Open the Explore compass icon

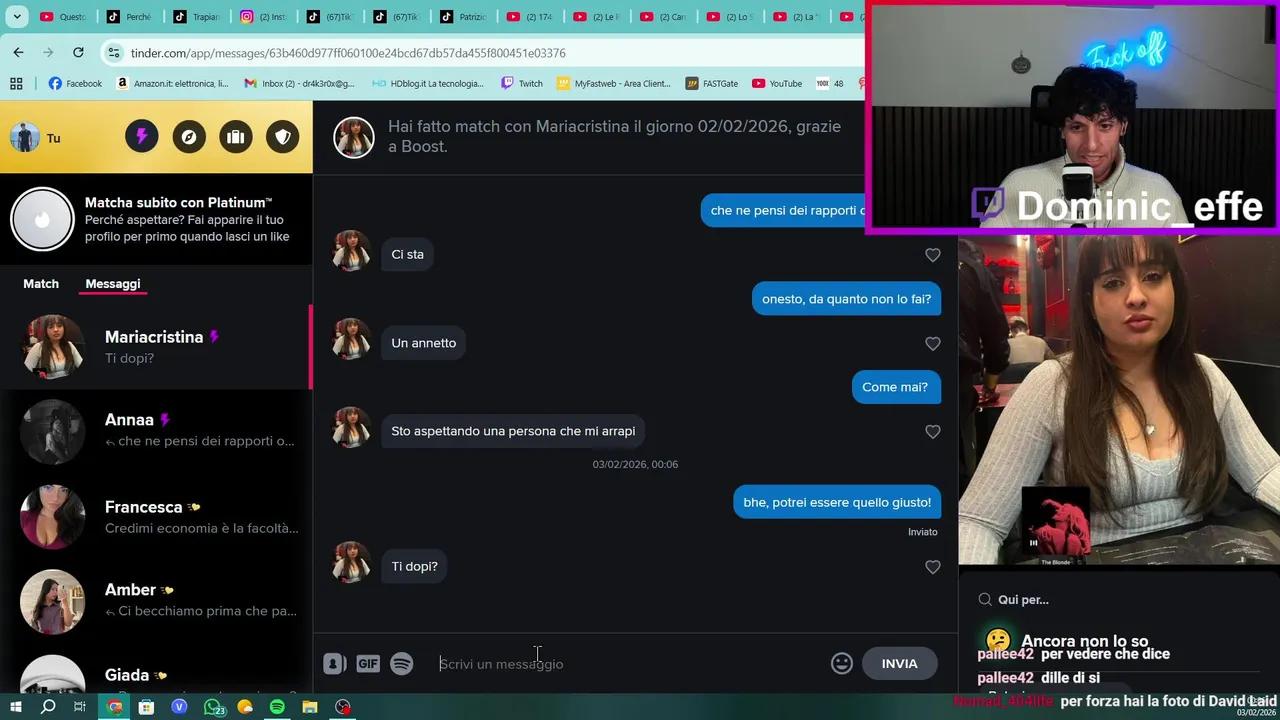click(189, 136)
